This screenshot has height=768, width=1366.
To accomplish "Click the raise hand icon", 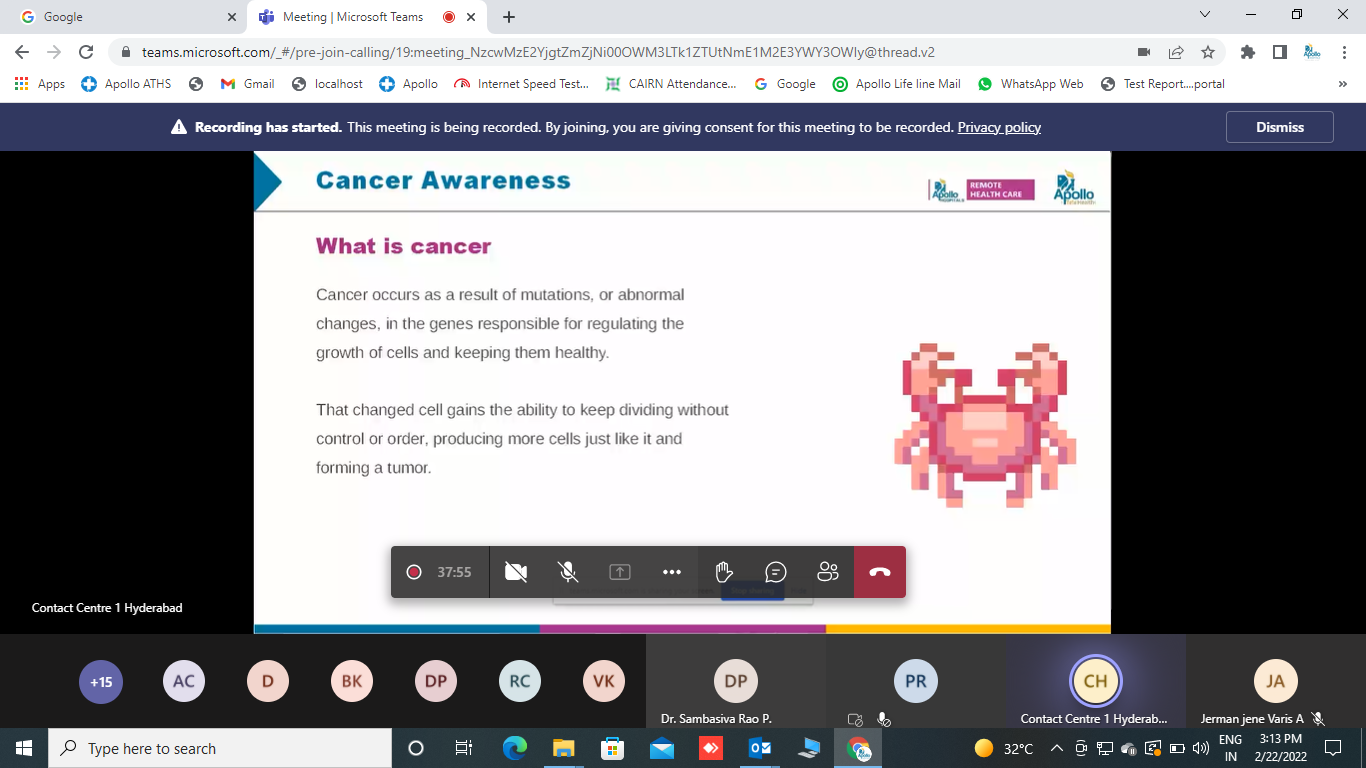I will (724, 572).
